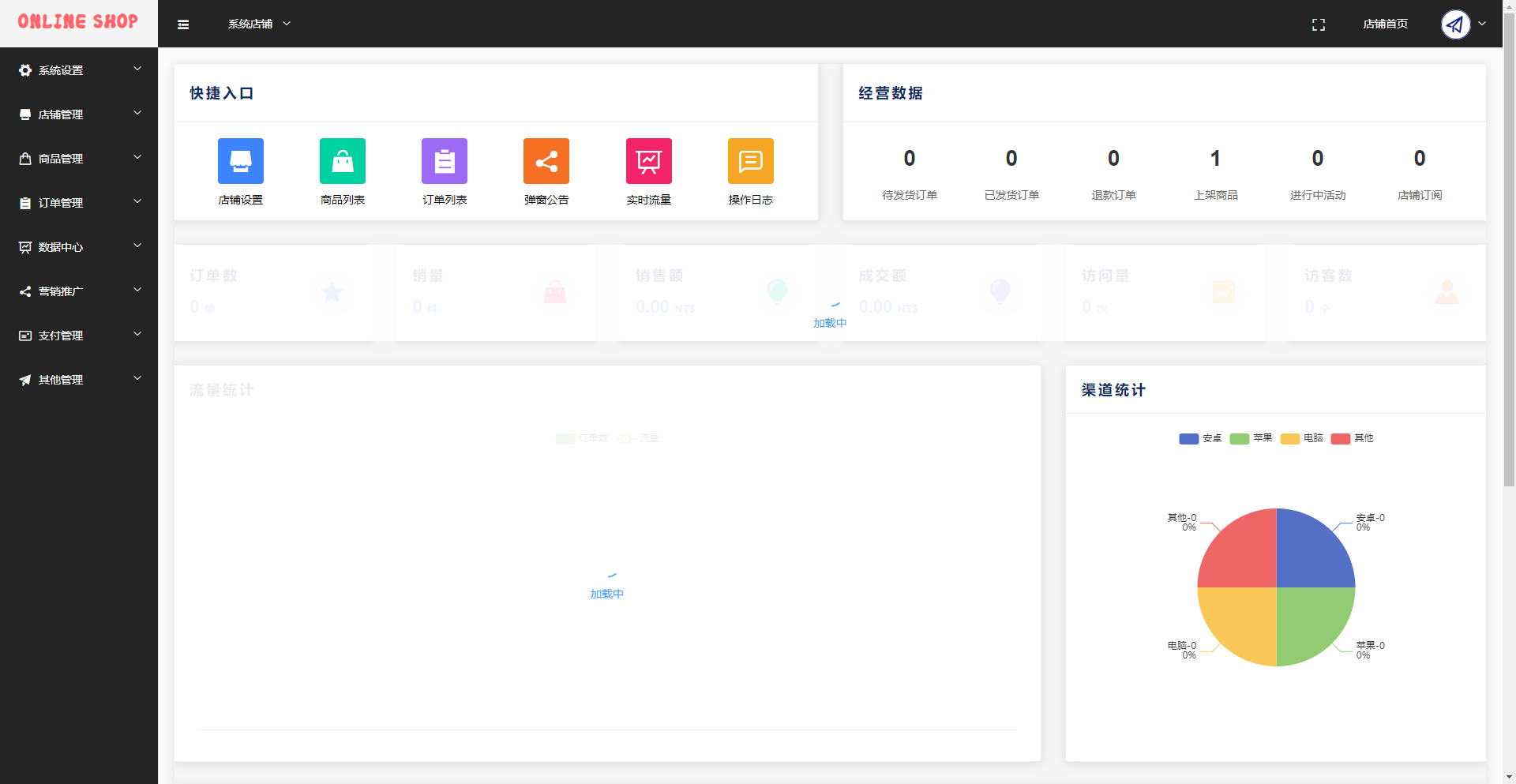
Task: Click the 电脑-0 pie chart label
Action: 1182,650
